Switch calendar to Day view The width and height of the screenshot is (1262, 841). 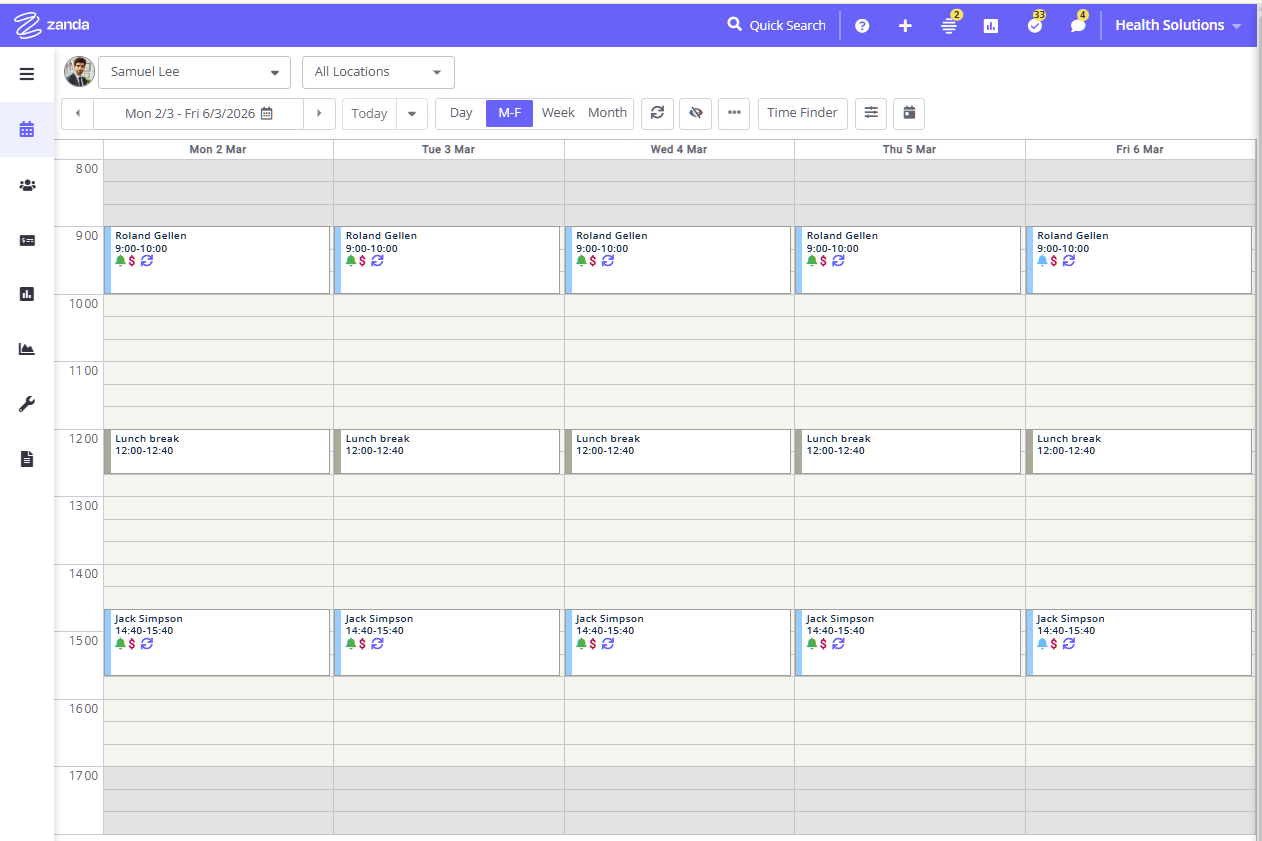tap(461, 113)
